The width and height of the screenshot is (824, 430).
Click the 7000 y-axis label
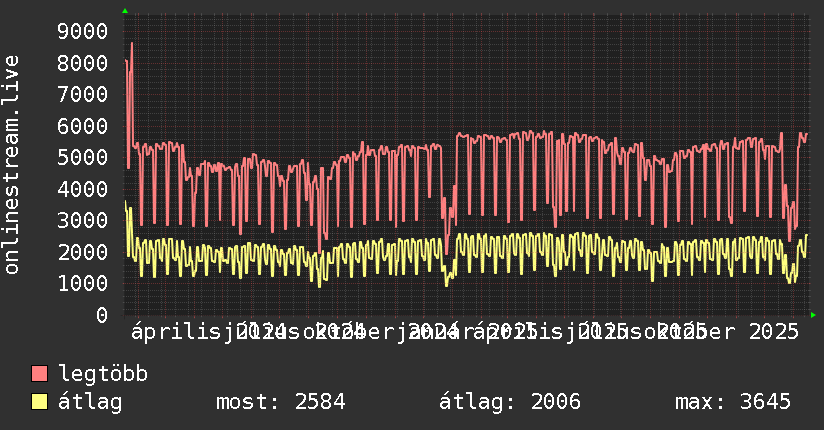coord(83,95)
